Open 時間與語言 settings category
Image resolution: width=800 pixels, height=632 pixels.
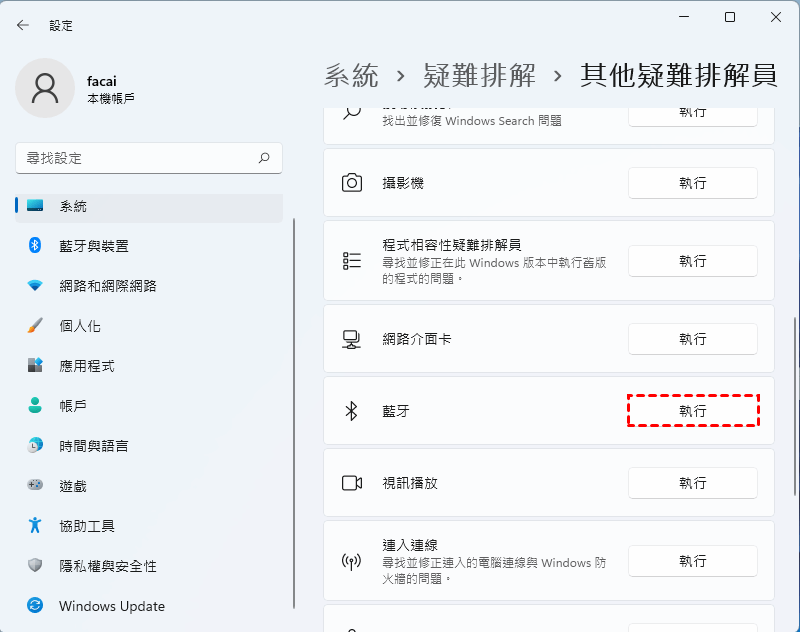pos(149,446)
